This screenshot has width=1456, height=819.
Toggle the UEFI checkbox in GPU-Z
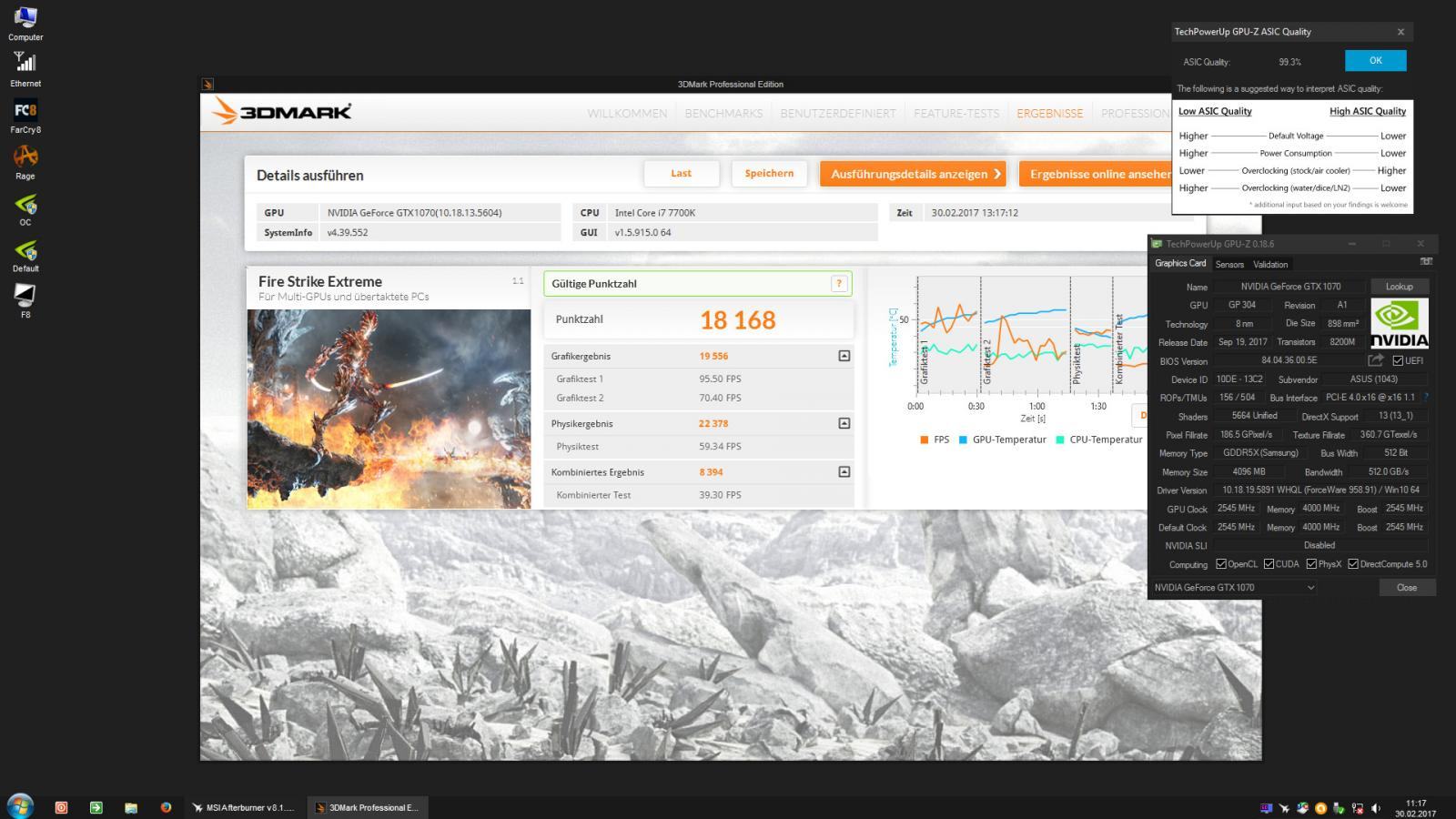pyautogui.click(x=1398, y=360)
